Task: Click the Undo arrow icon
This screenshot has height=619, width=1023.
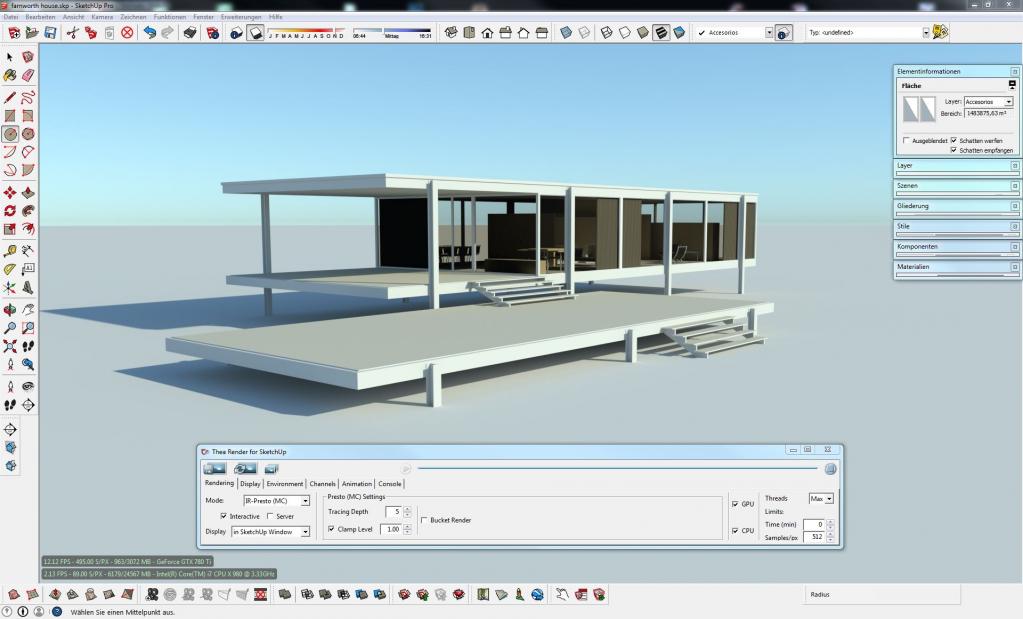Action: click(149, 33)
